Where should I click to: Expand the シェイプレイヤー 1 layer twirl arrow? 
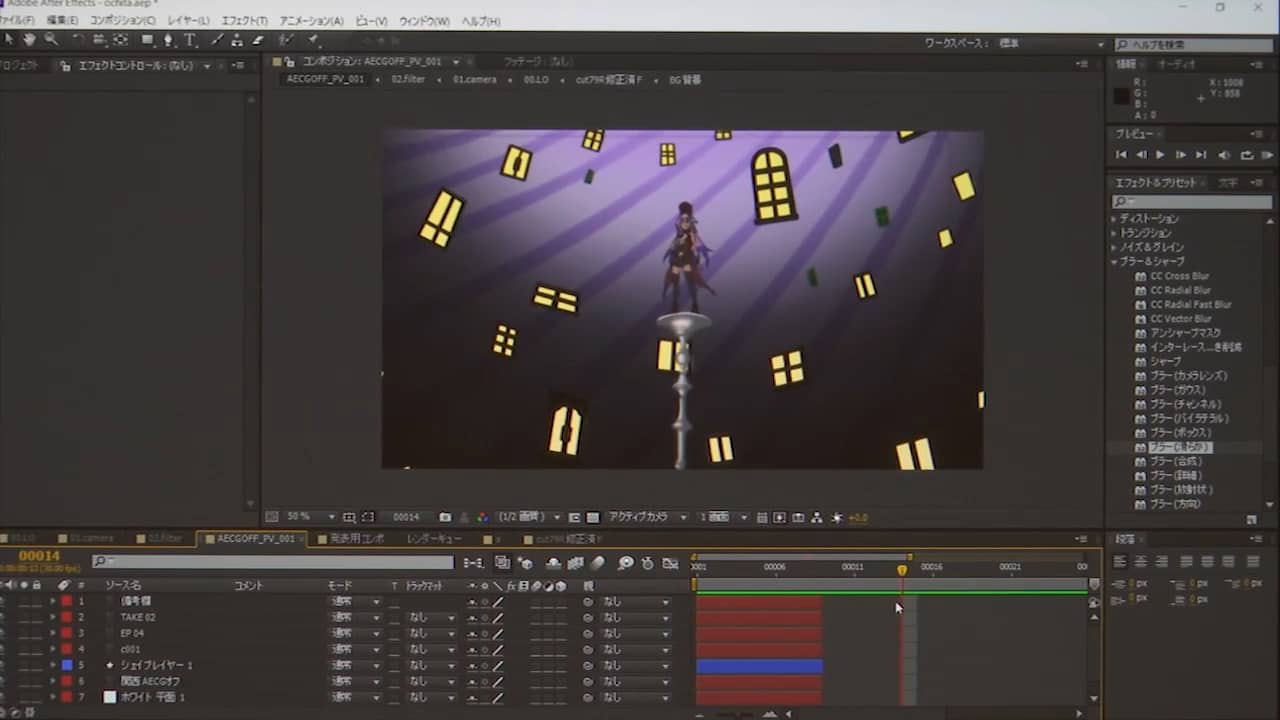[x=53, y=666]
